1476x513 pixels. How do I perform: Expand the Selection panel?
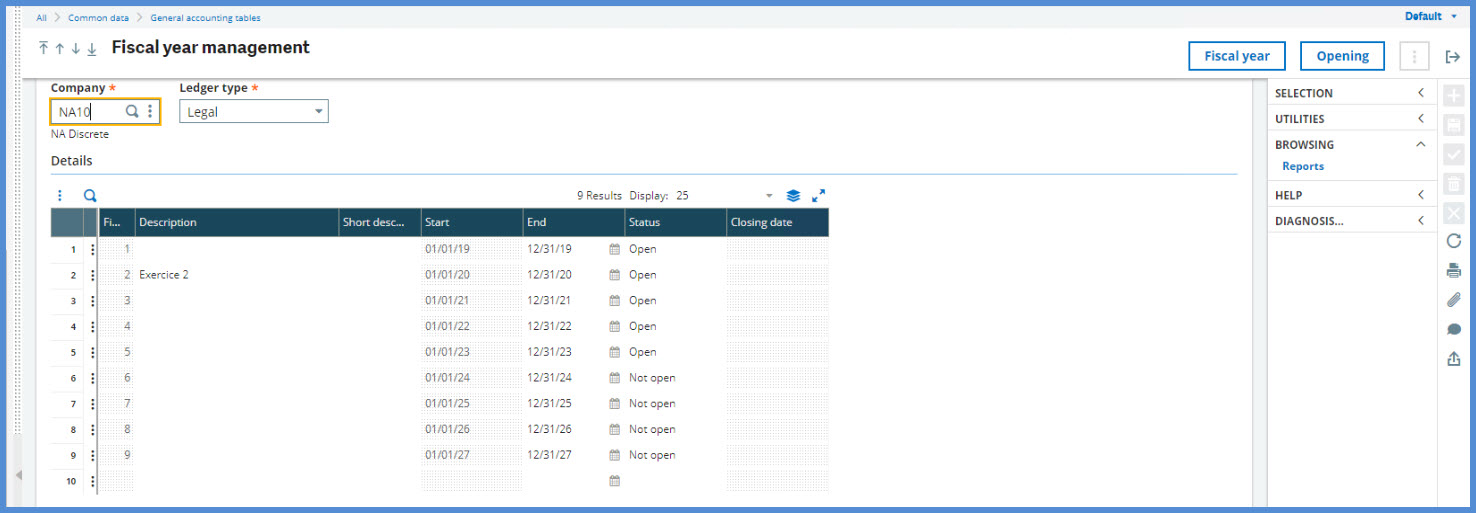[1420, 93]
